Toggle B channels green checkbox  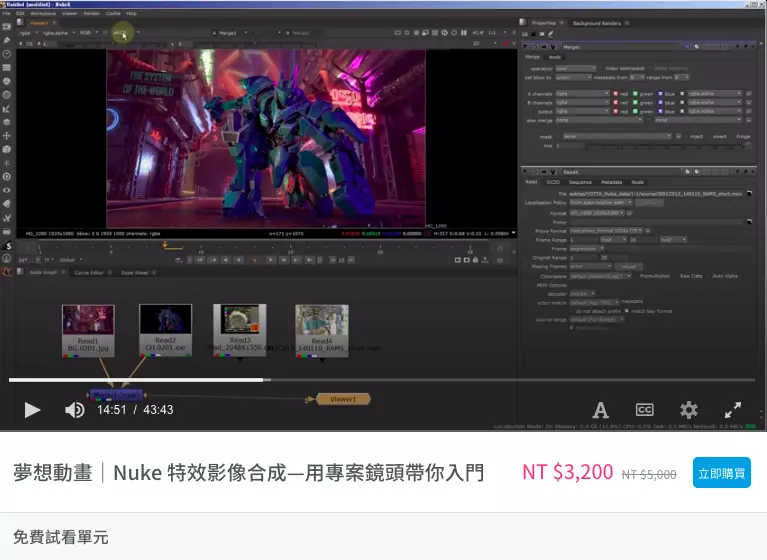(x=635, y=102)
